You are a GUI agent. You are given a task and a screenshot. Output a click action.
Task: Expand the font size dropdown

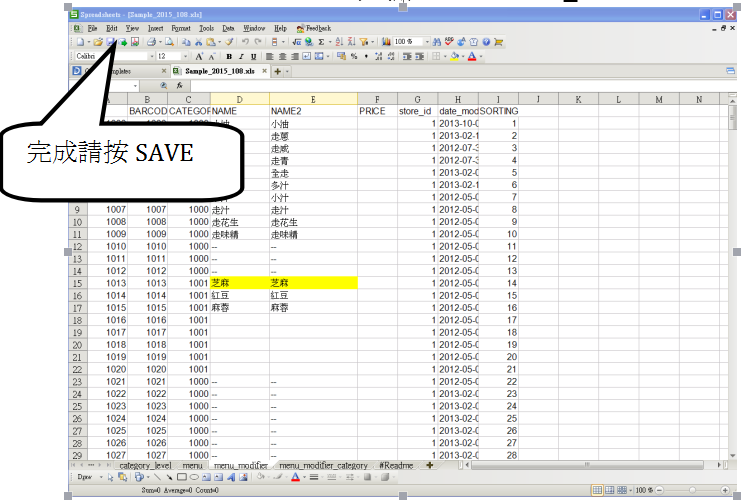click(x=186, y=56)
